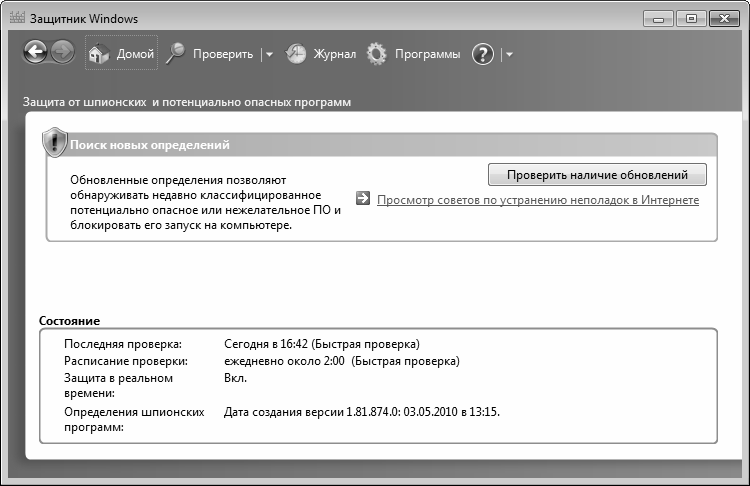Click the definitions version 1.81.874.0 text
The image size is (750, 486).
(362, 412)
